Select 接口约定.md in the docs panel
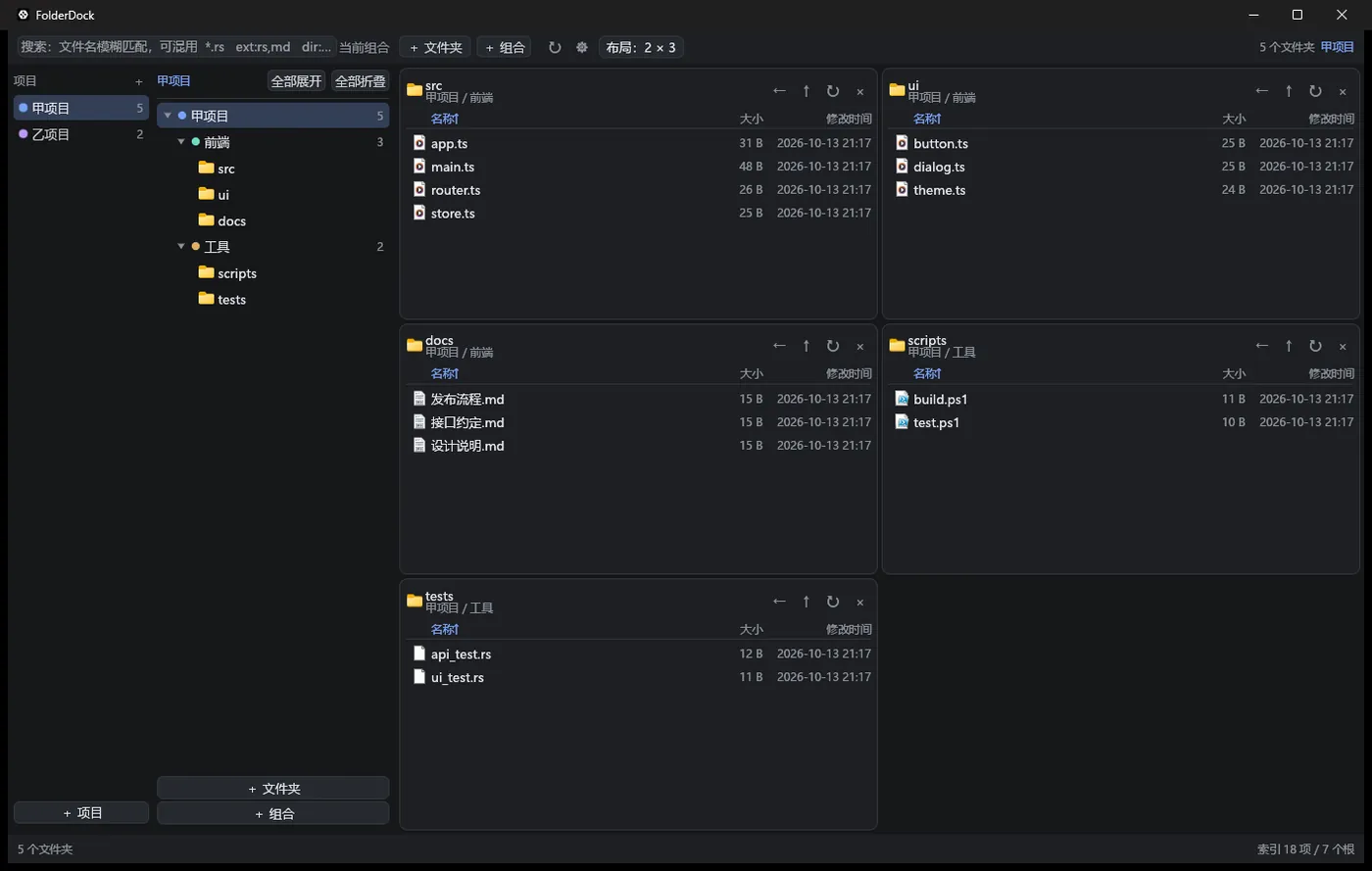Viewport: 1372px width, 871px height. [x=639, y=422]
